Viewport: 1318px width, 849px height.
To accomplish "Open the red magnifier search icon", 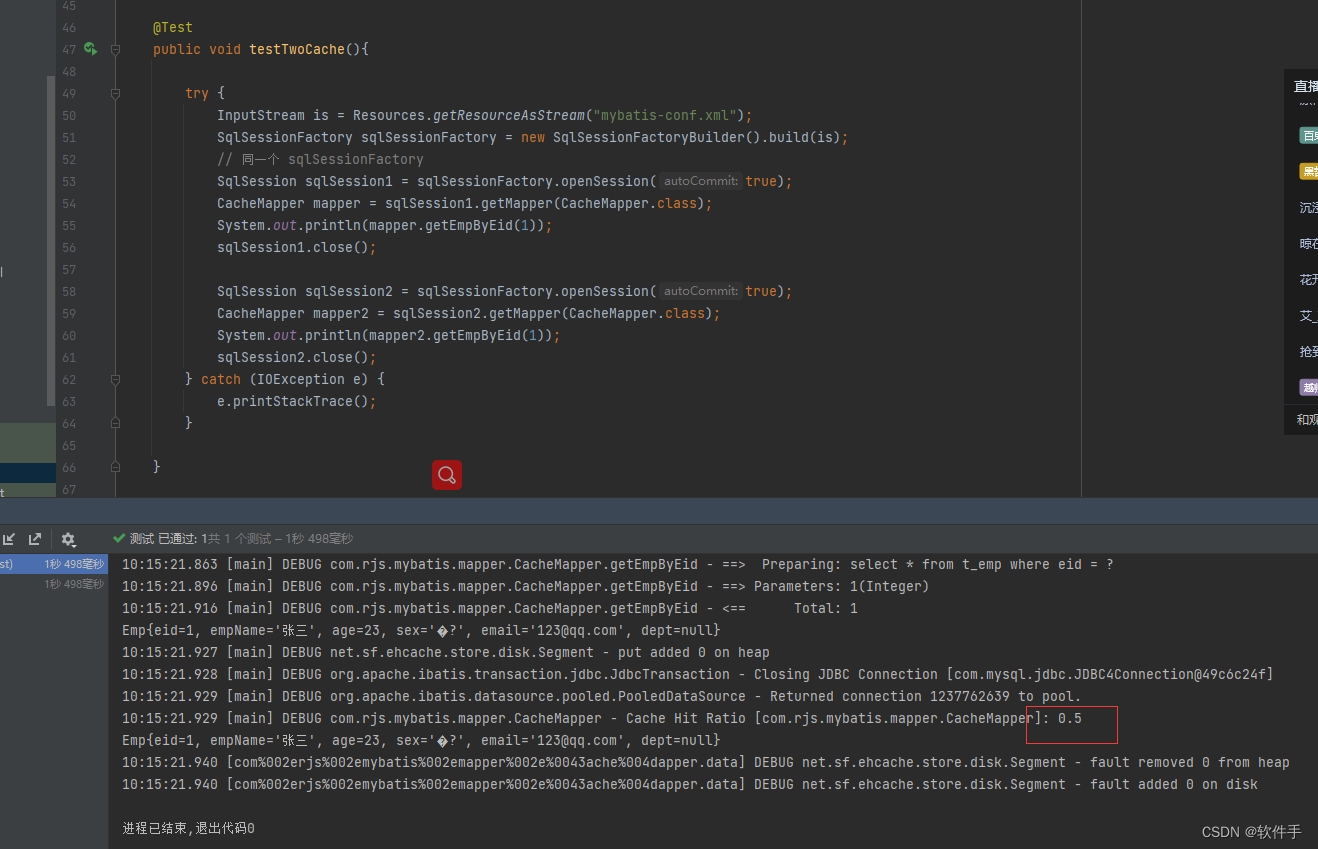I will [x=447, y=474].
